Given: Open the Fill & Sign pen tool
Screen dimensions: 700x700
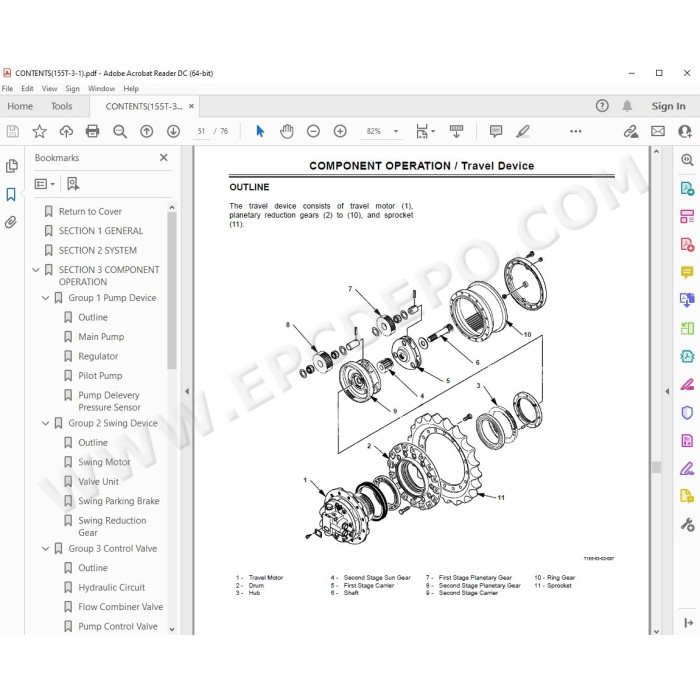Looking at the screenshot, I should pos(687,469).
